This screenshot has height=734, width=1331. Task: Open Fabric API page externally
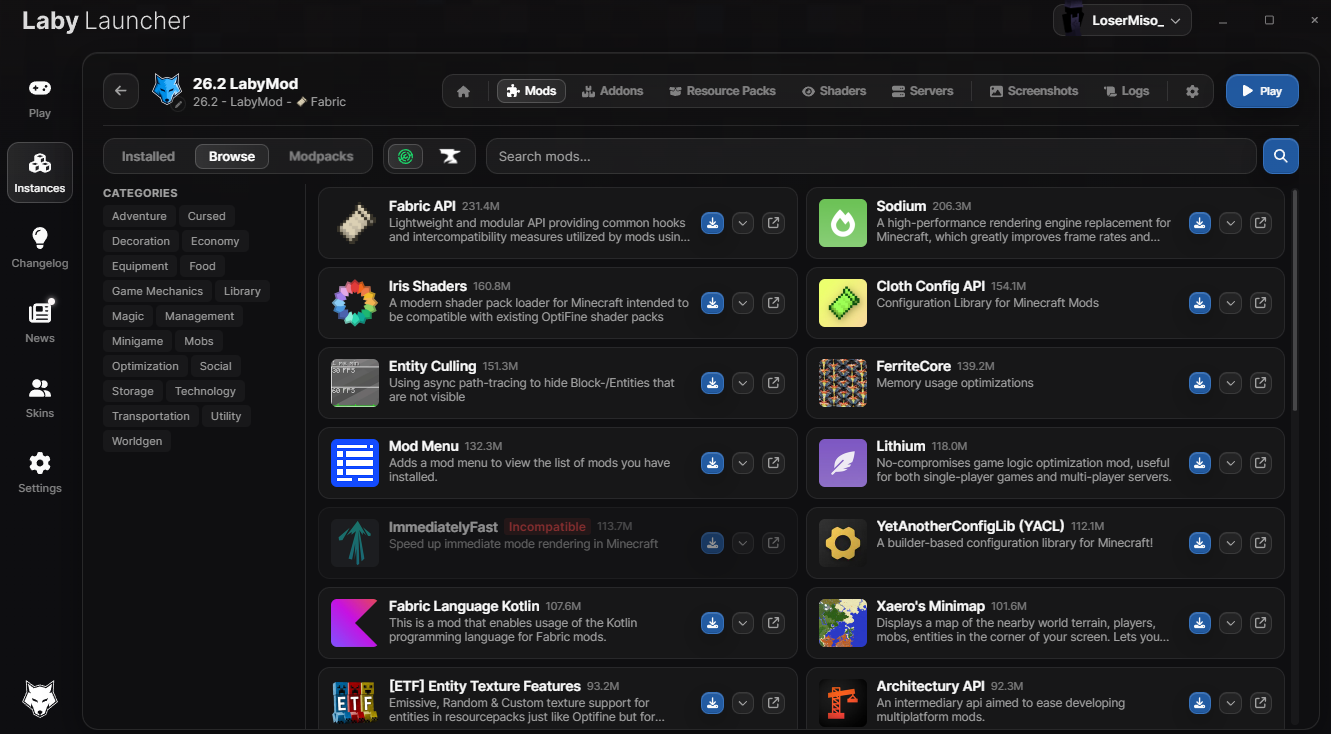point(773,223)
